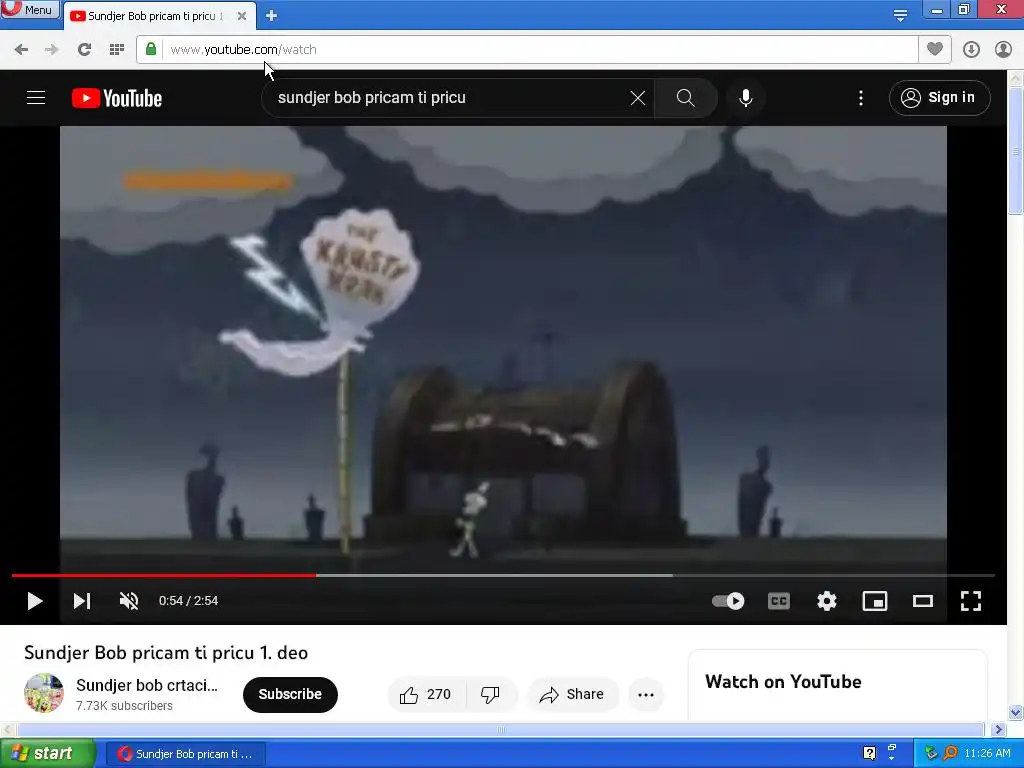Open the Opera Menu button
Viewport: 1024px width, 768px height.
[x=30, y=10]
